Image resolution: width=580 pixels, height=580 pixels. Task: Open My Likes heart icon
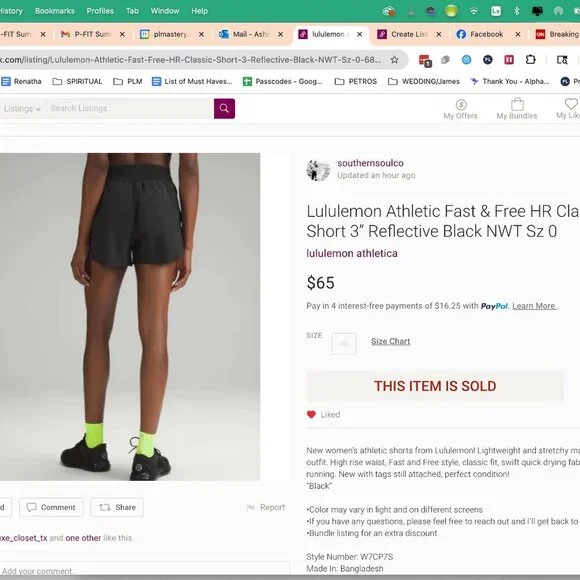point(571,104)
